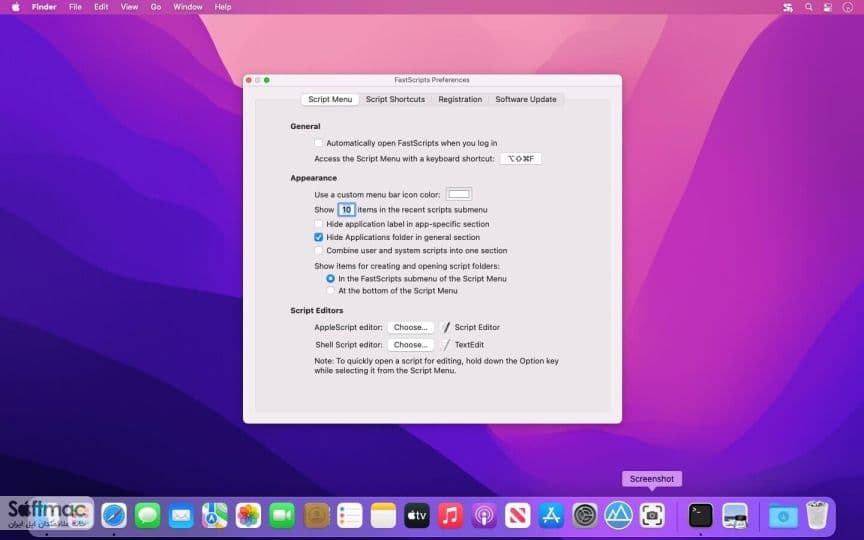
Task: Open the File menu
Action: click(75, 7)
